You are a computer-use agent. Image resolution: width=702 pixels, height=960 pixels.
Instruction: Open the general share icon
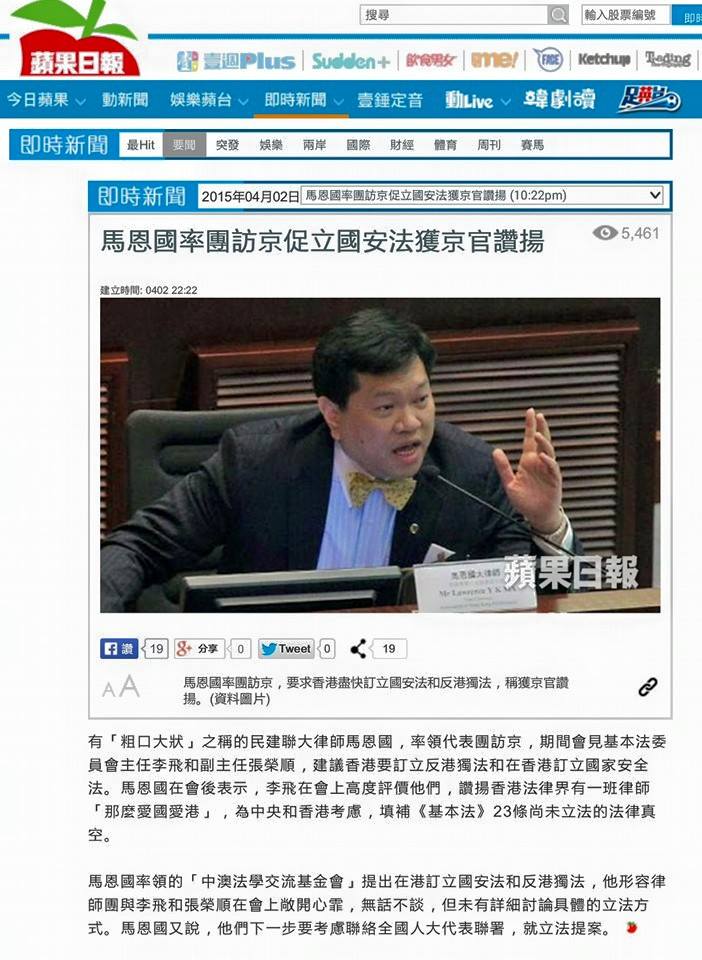pos(359,649)
